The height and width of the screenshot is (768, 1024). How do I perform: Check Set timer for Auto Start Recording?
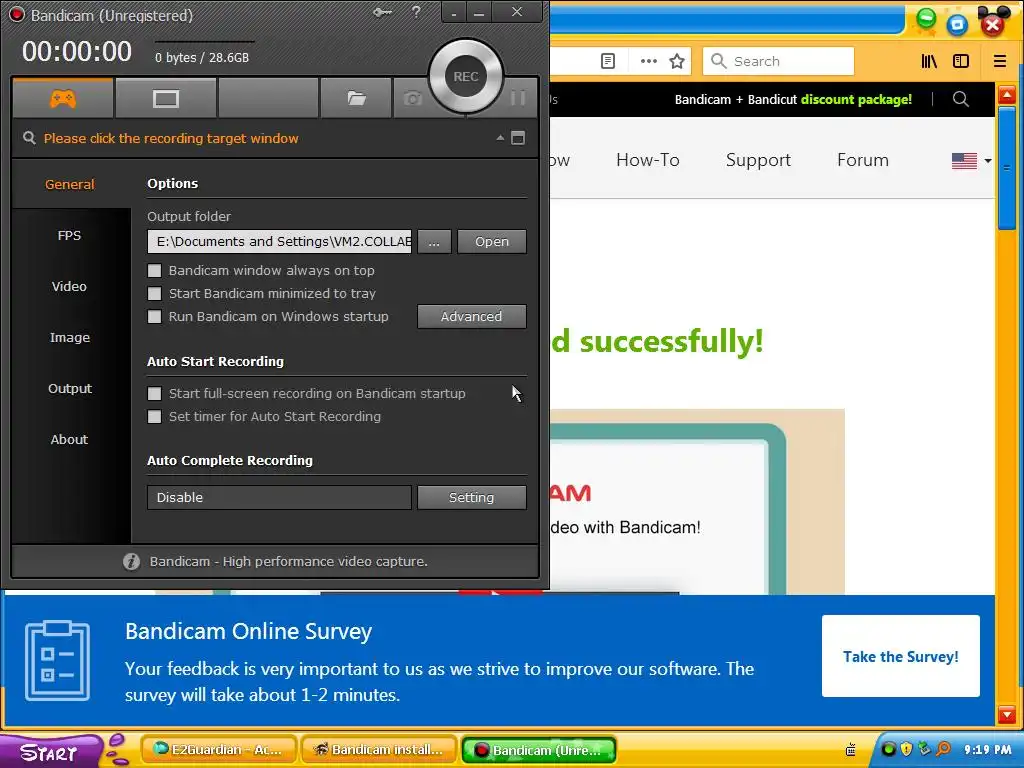point(154,417)
